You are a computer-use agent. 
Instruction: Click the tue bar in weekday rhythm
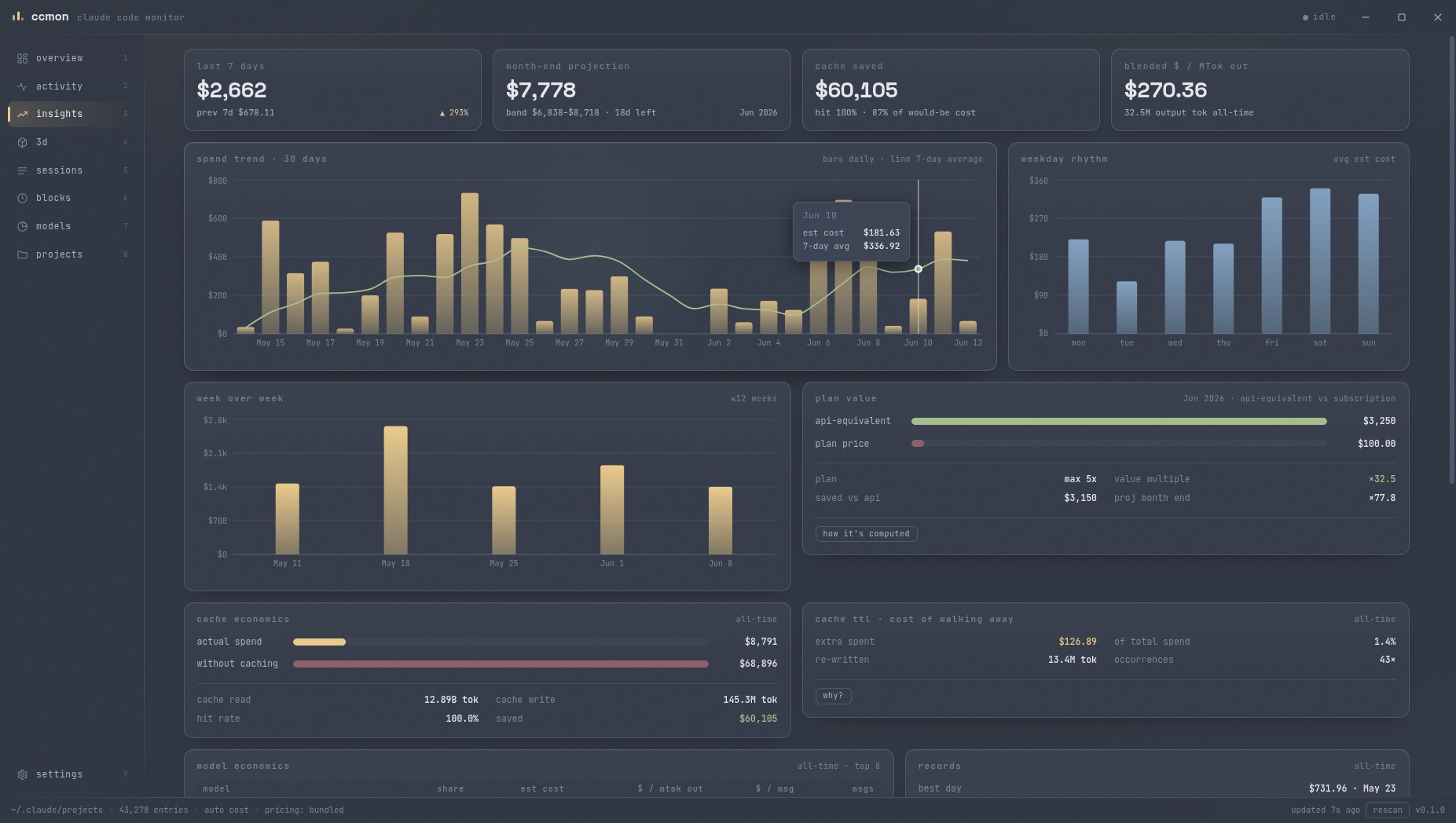1127,308
